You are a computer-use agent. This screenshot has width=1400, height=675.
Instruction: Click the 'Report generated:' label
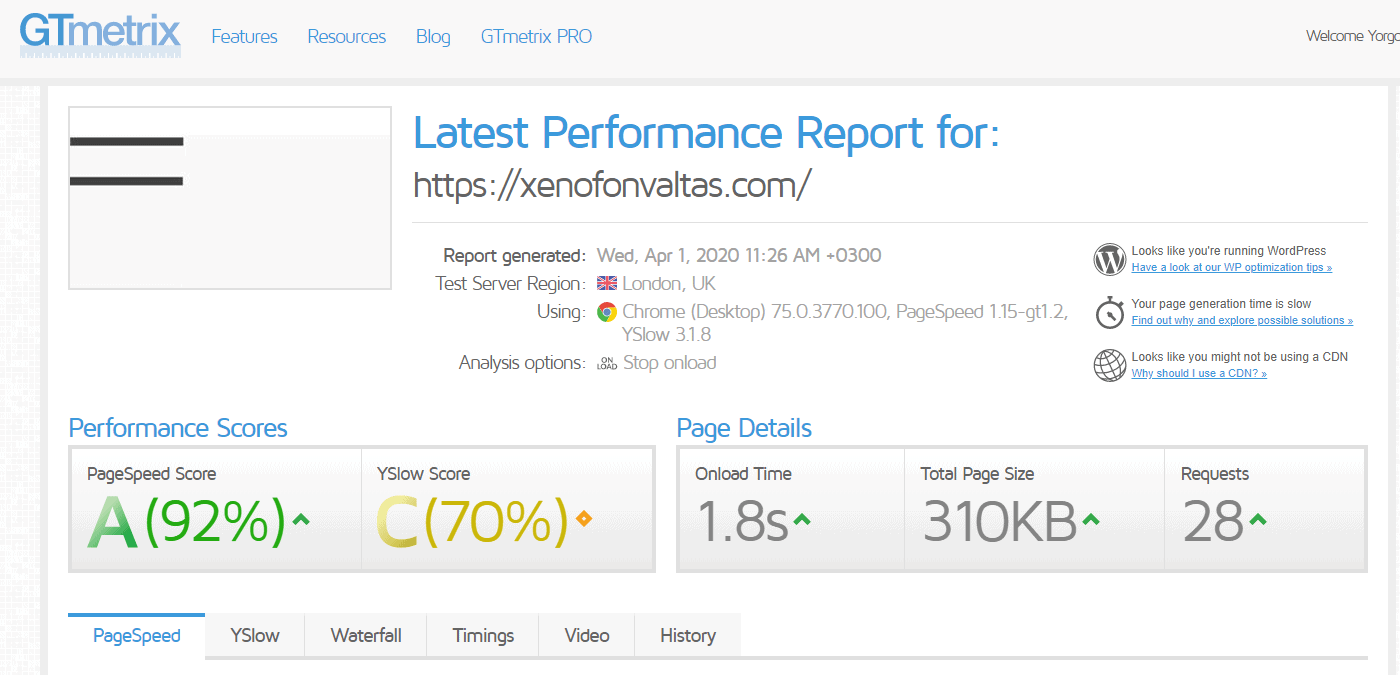pyautogui.click(x=514, y=255)
